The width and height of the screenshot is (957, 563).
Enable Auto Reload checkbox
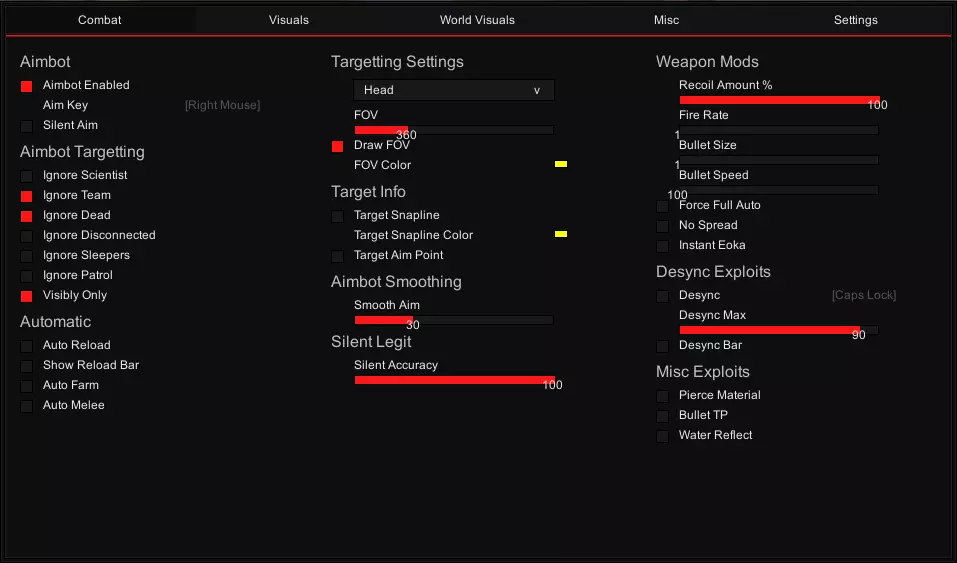(27, 346)
